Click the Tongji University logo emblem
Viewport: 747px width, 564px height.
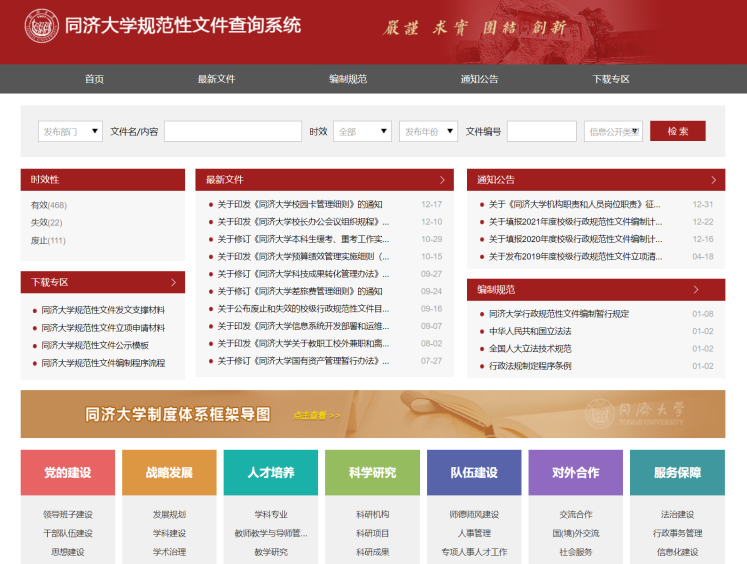click(x=41, y=26)
